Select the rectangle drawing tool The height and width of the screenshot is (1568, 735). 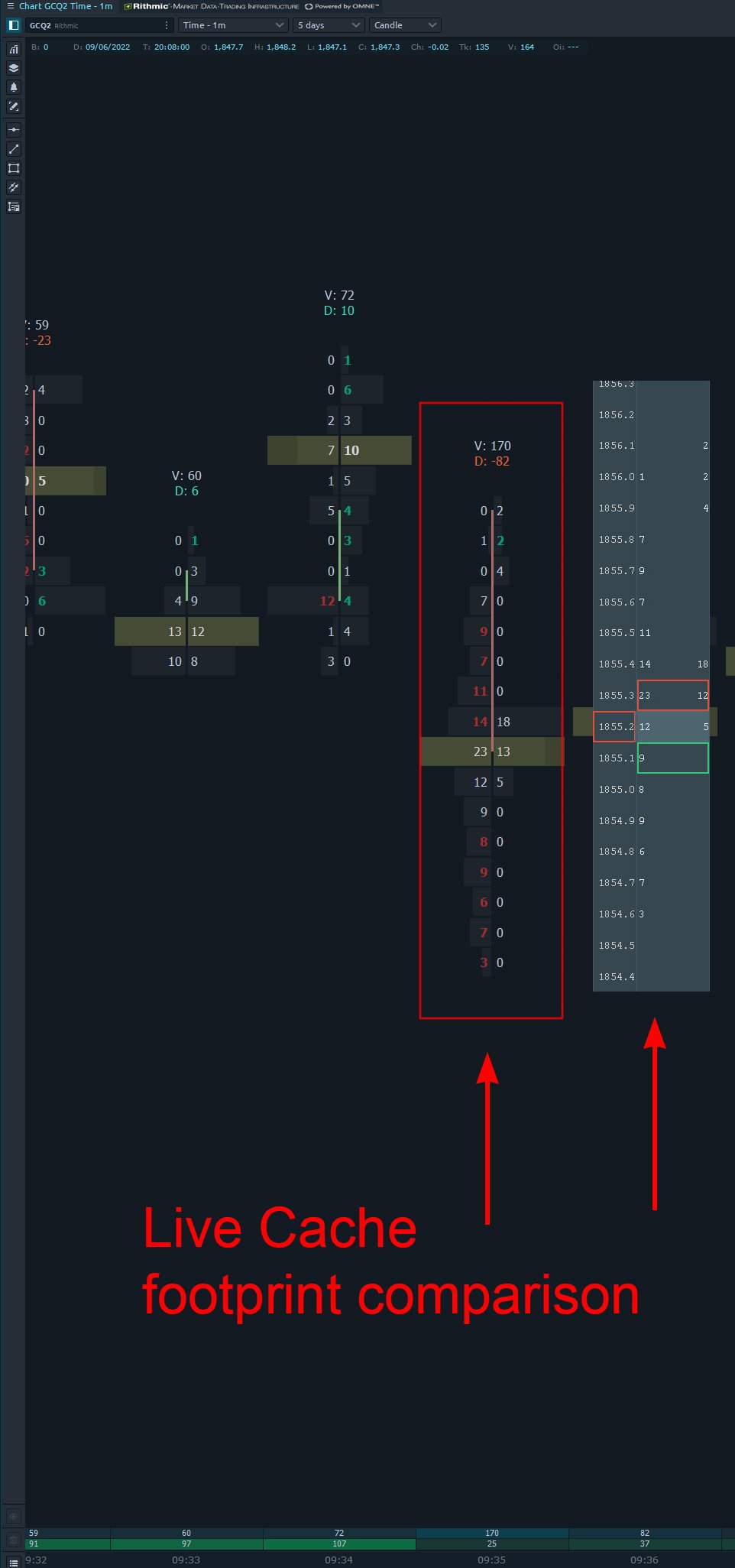click(x=14, y=168)
